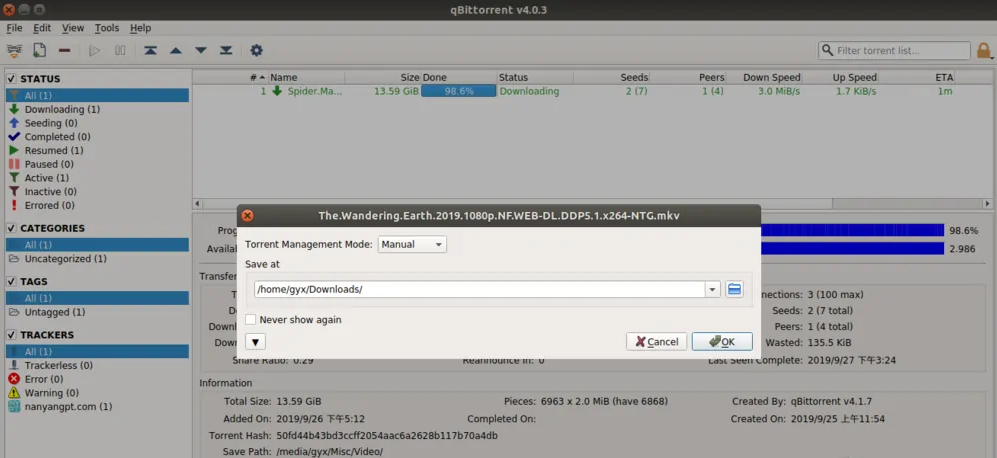Image resolution: width=997 pixels, height=458 pixels.
Task: Open Options via the gear icon
Action: pyautogui.click(x=256, y=50)
